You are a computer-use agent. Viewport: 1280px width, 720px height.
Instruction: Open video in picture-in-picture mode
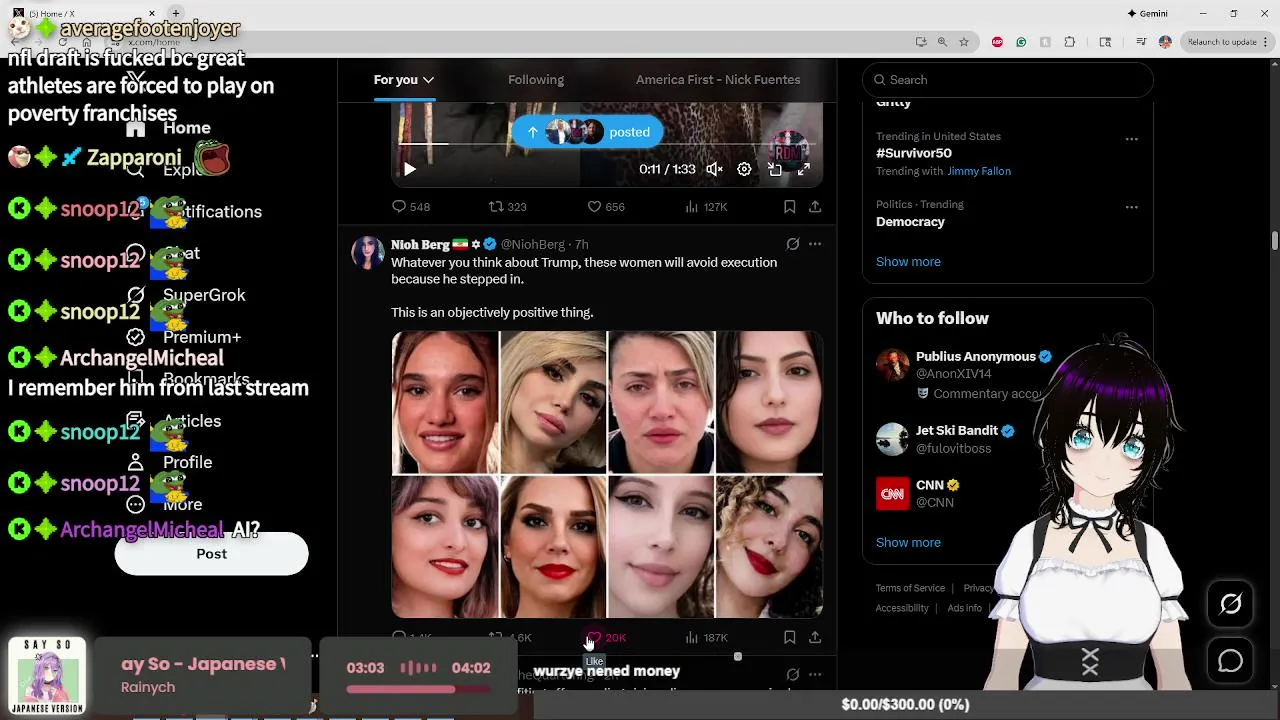point(775,170)
